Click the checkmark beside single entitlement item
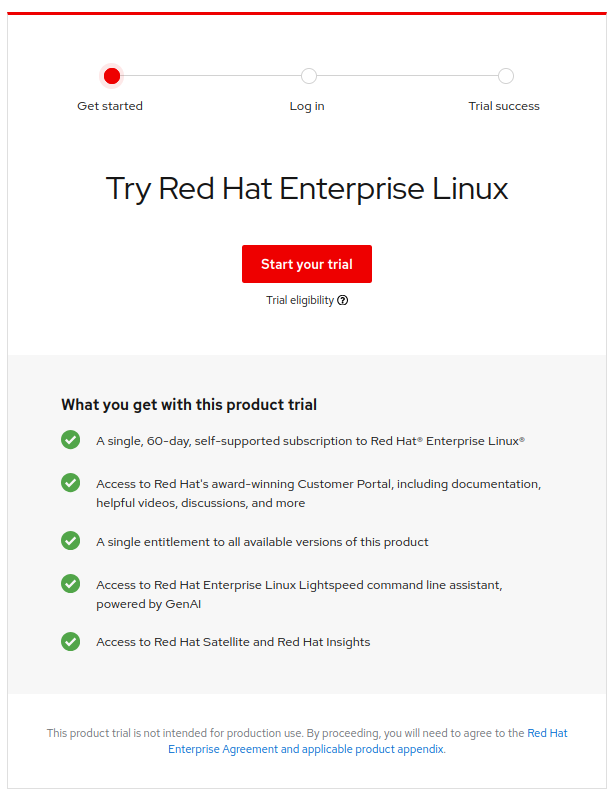The height and width of the screenshot is (794, 611). [70, 540]
